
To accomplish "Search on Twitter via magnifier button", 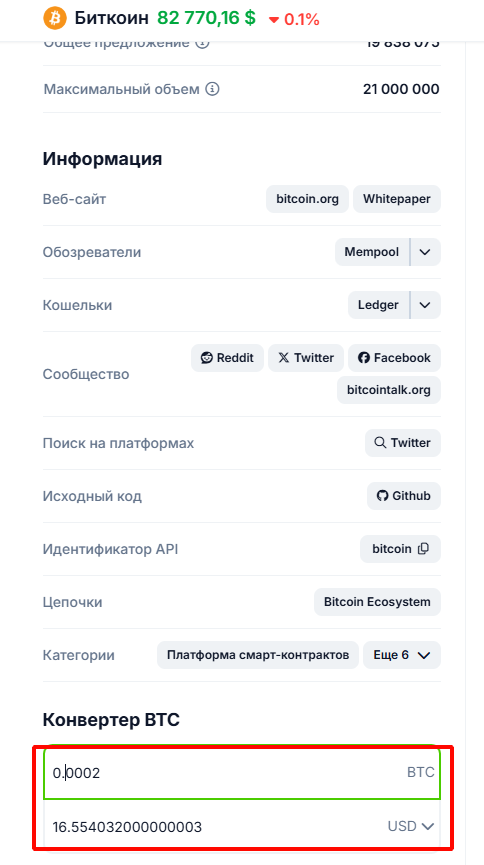I will [x=403, y=443].
